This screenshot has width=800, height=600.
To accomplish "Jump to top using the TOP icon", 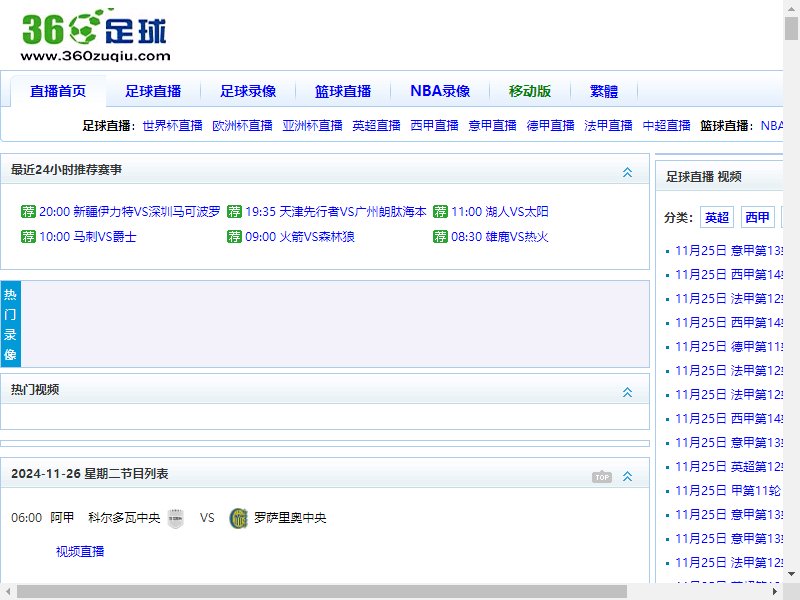I will point(602,477).
